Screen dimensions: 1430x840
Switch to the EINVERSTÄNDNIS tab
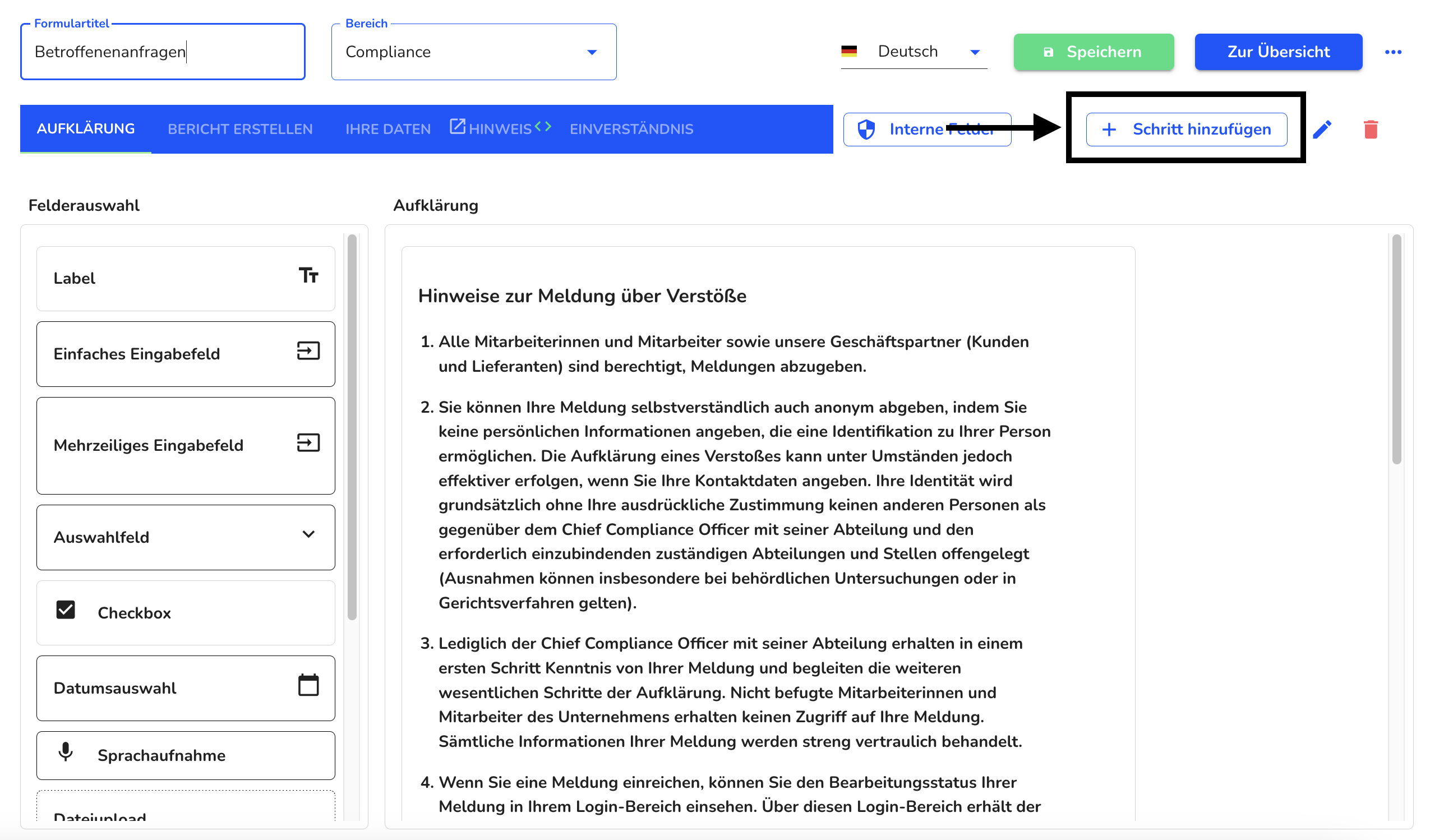[631, 129]
